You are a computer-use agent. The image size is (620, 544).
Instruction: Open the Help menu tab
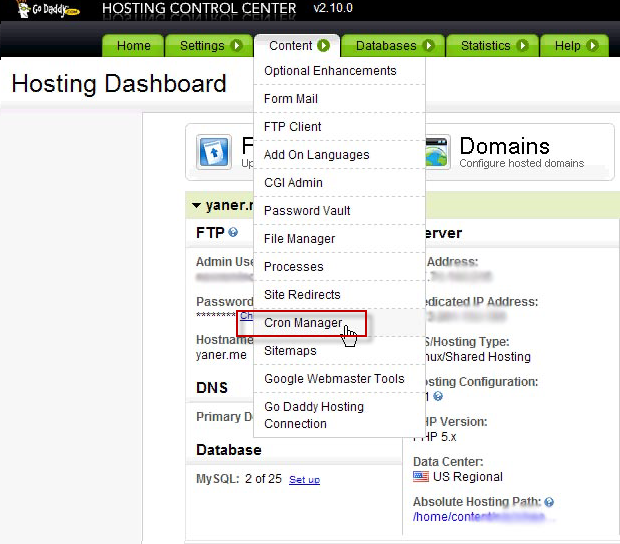click(x=575, y=46)
